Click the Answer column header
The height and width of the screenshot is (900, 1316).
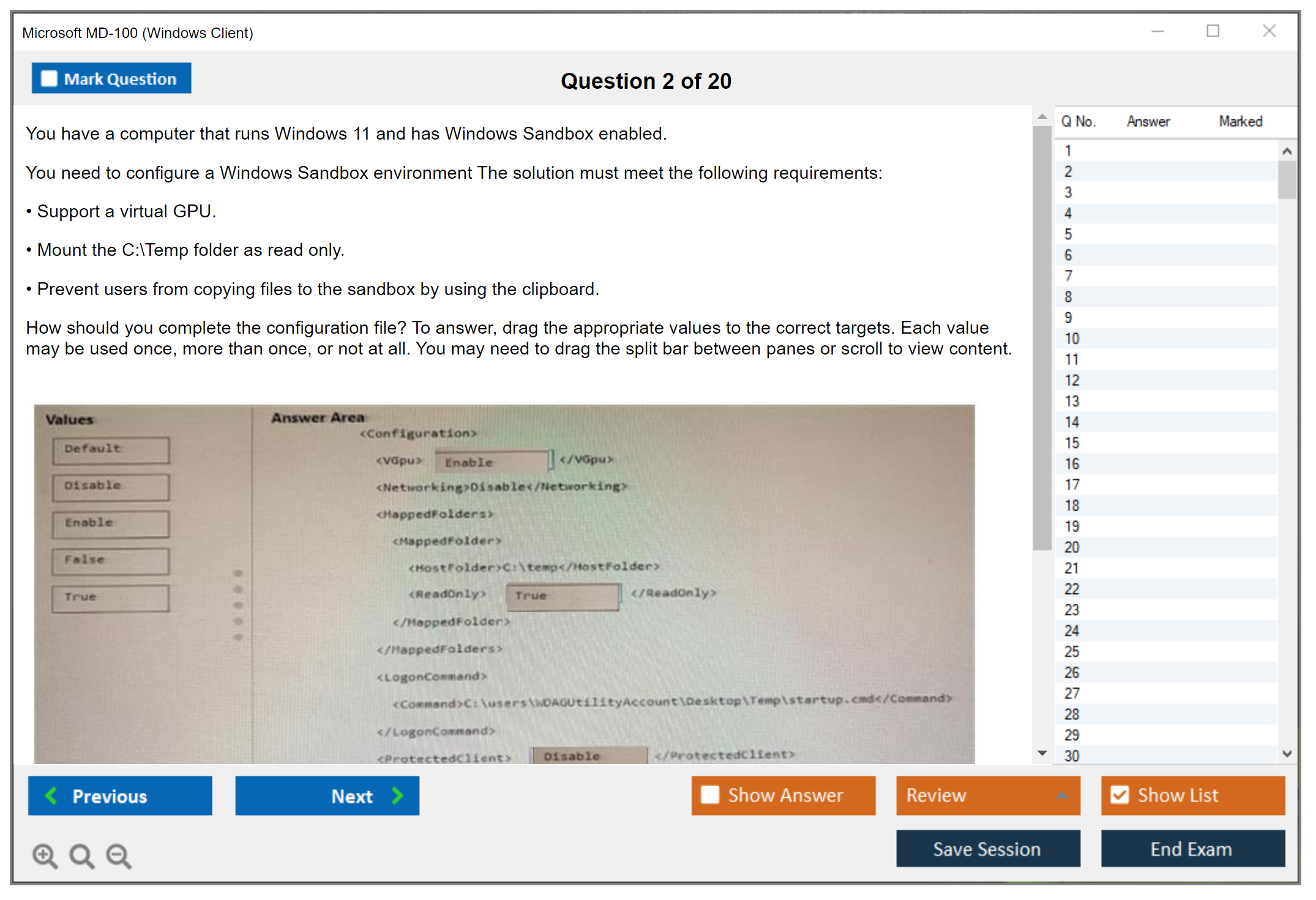(x=1148, y=122)
